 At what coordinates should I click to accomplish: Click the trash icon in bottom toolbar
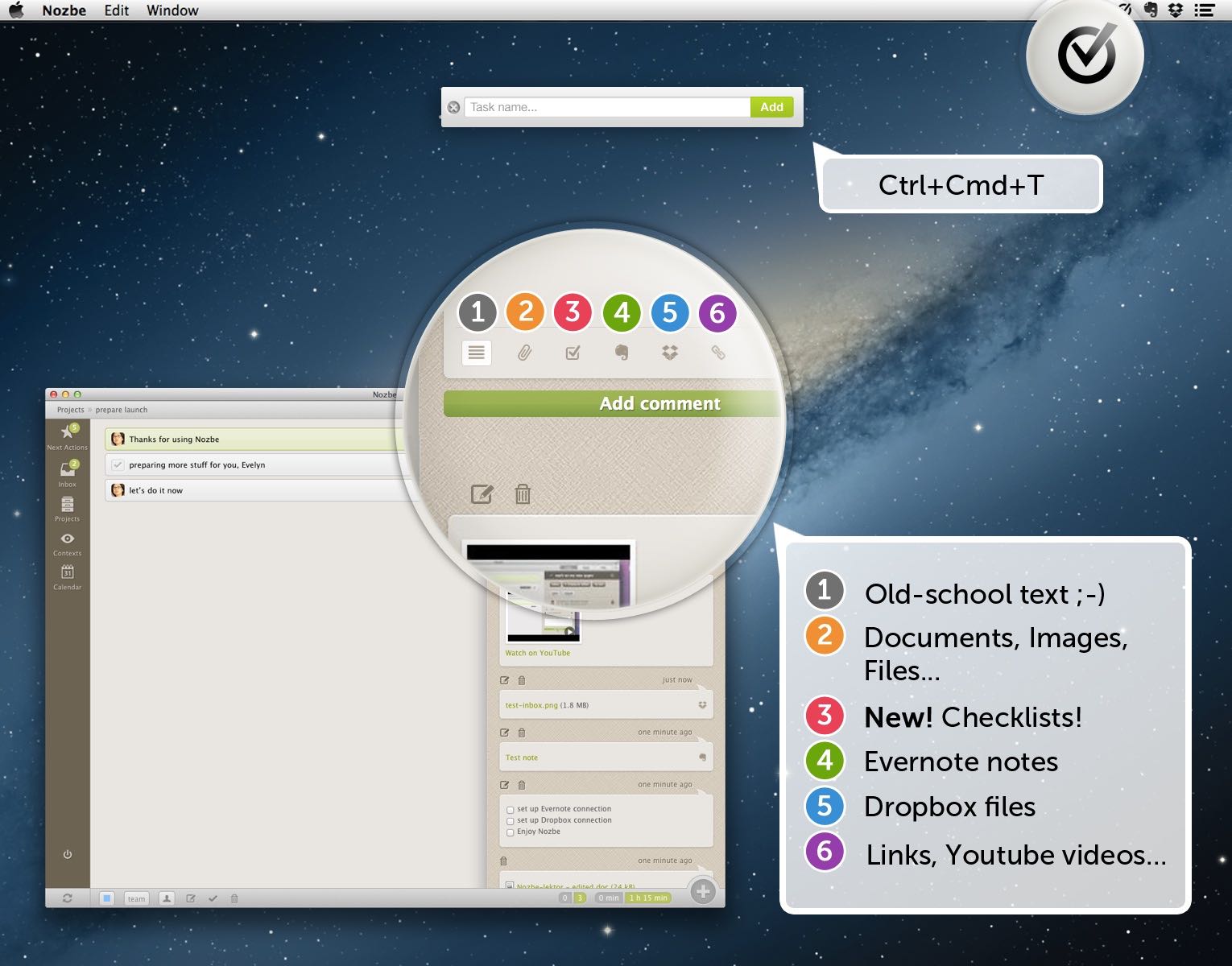234,898
